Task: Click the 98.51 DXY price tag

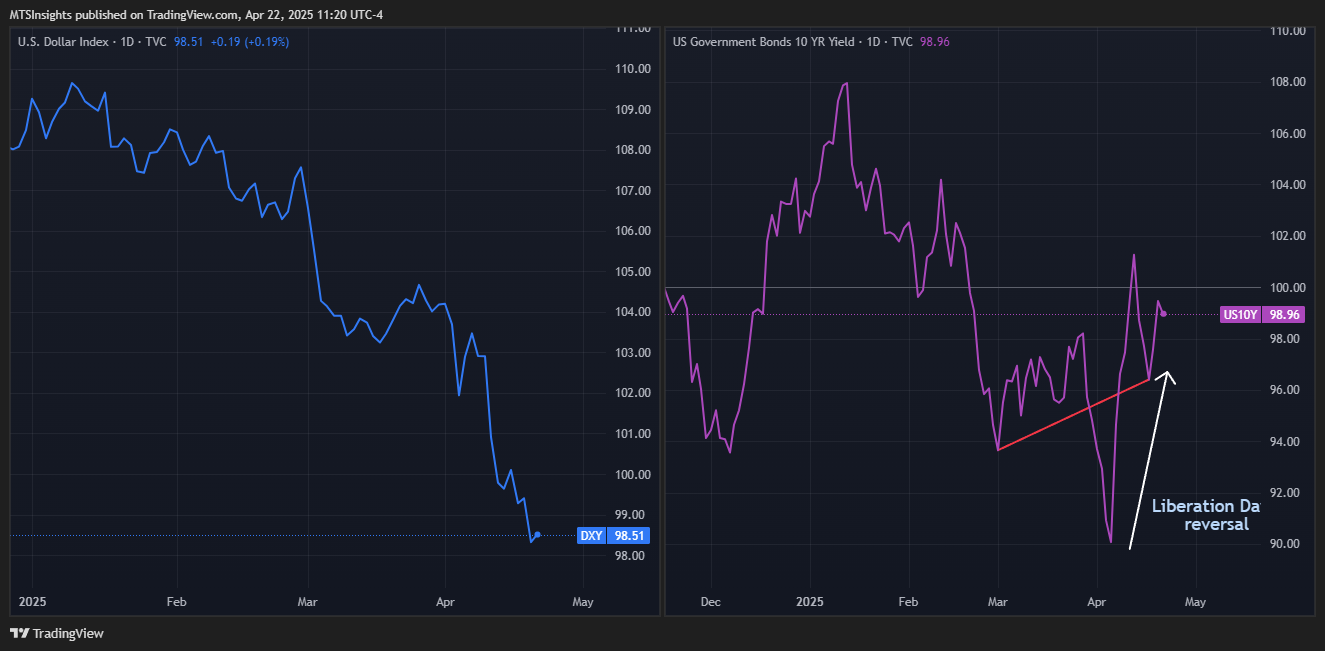Action: click(628, 536)
